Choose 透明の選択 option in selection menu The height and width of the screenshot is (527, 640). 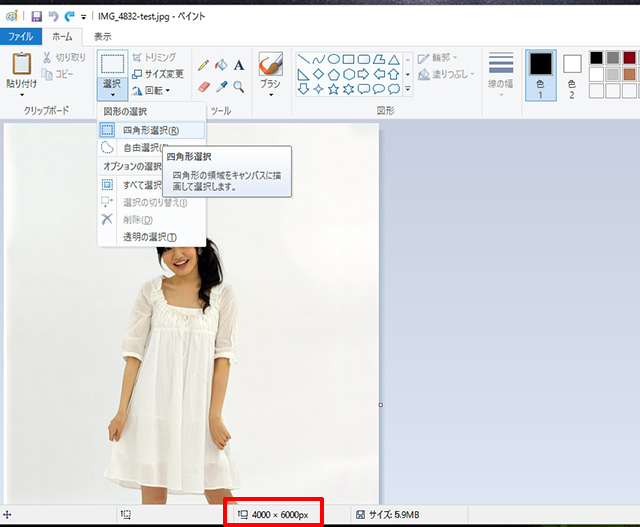point(149,237)
